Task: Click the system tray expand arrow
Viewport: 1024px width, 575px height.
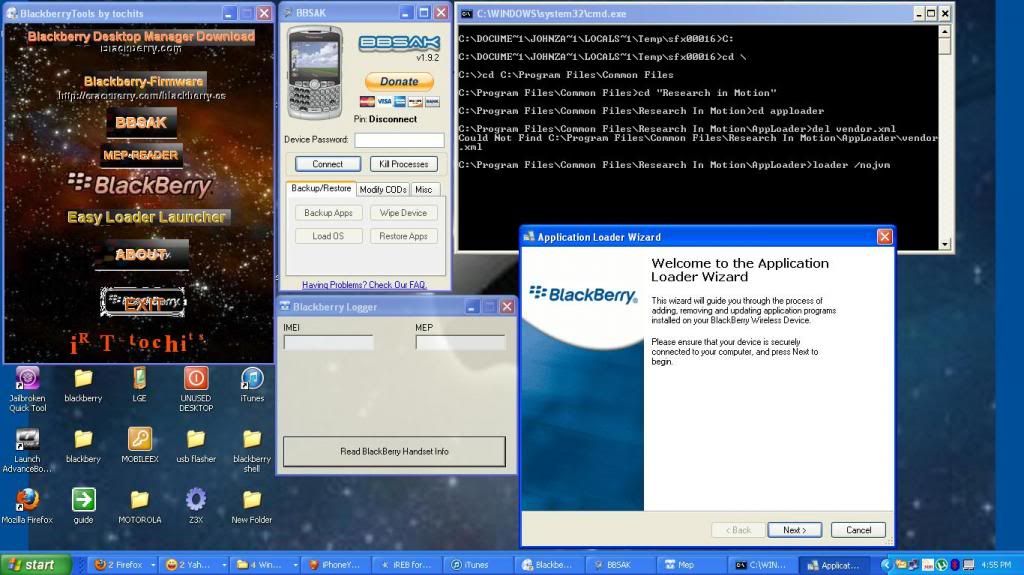Action: [886, 565]
